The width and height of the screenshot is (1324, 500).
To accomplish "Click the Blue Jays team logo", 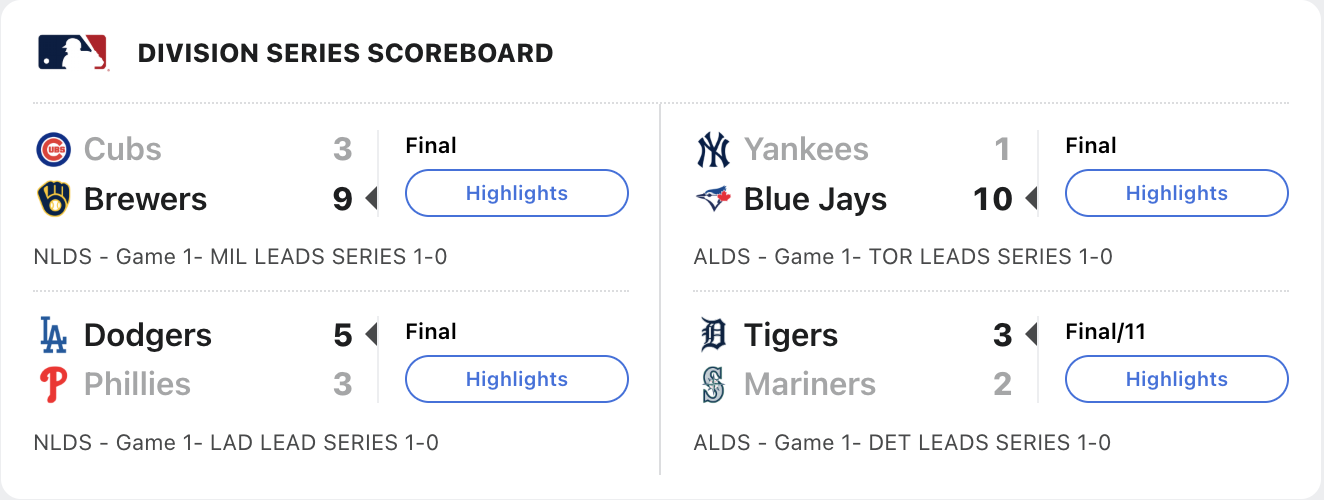I will coord(713,199).
